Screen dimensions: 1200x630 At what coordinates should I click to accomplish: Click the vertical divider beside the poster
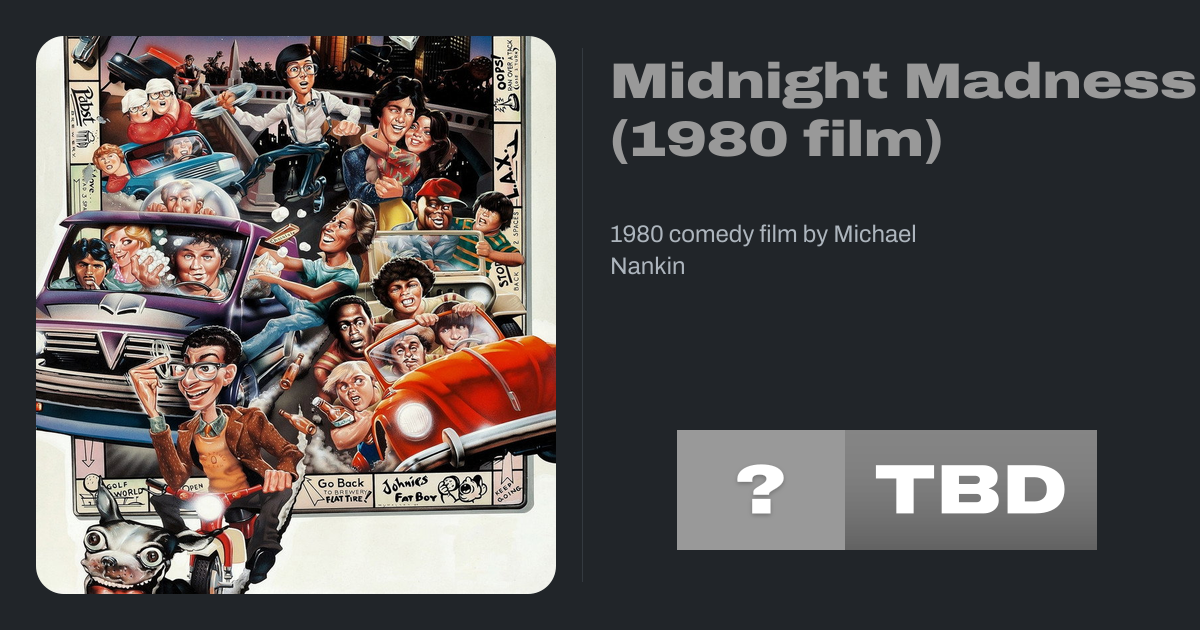[x=583, y=315]
